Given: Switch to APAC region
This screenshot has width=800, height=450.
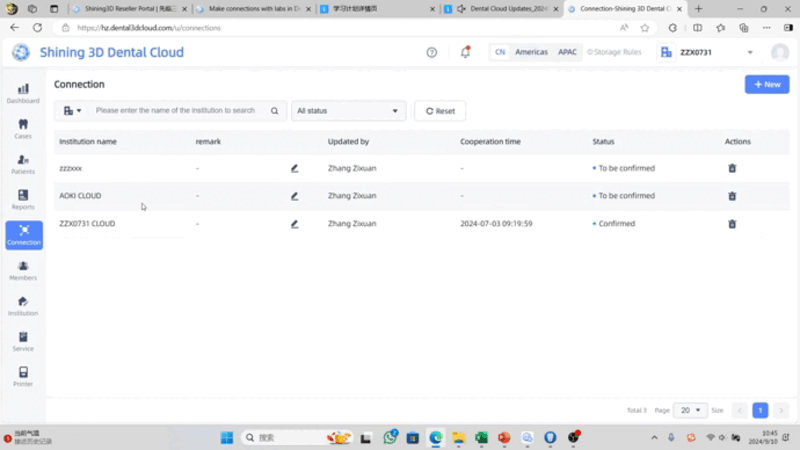Looking at the screenshot, I should (x=567, y=52).
